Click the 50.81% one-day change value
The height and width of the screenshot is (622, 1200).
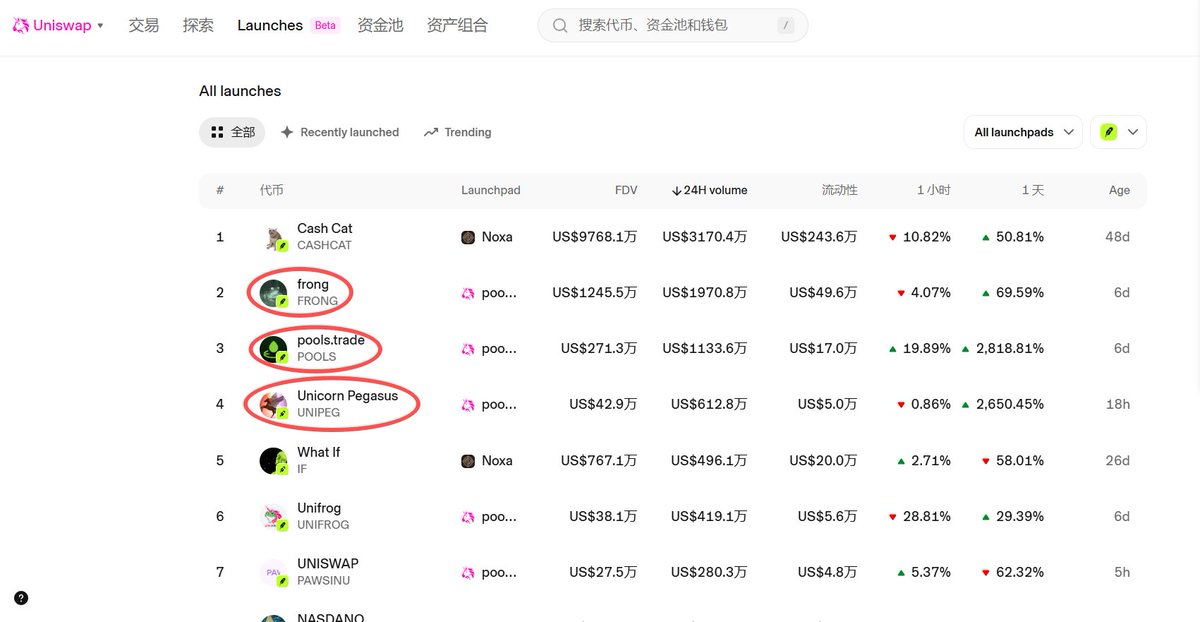tap(1020, 237)
